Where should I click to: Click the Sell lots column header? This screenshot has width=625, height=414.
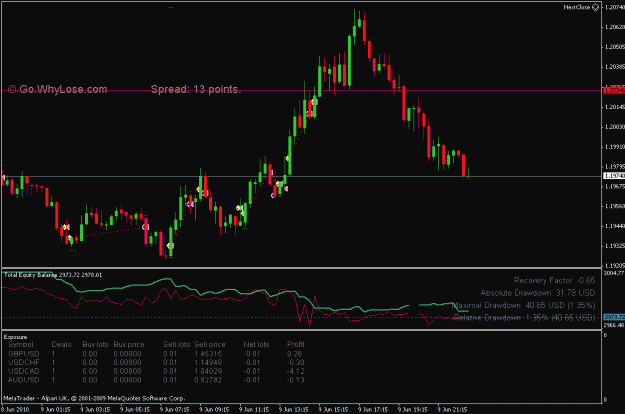click(x=177, y=344)
